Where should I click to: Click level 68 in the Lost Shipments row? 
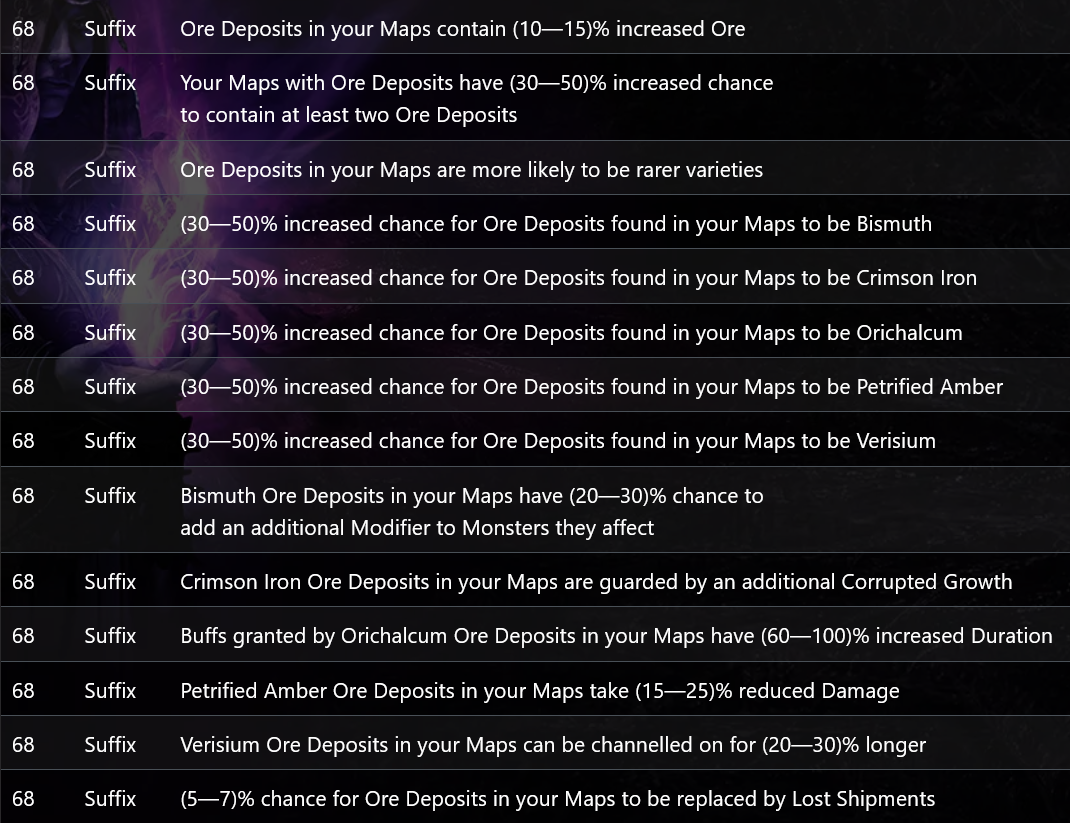[x=23, y=798]
